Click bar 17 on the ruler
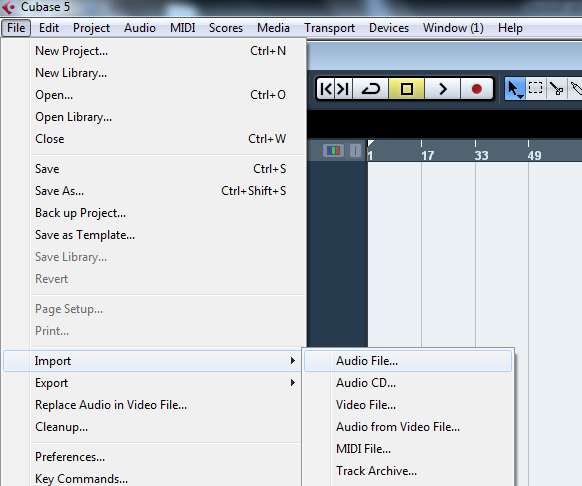This screenshot has height=486, width=582. [x=427, y=155]
